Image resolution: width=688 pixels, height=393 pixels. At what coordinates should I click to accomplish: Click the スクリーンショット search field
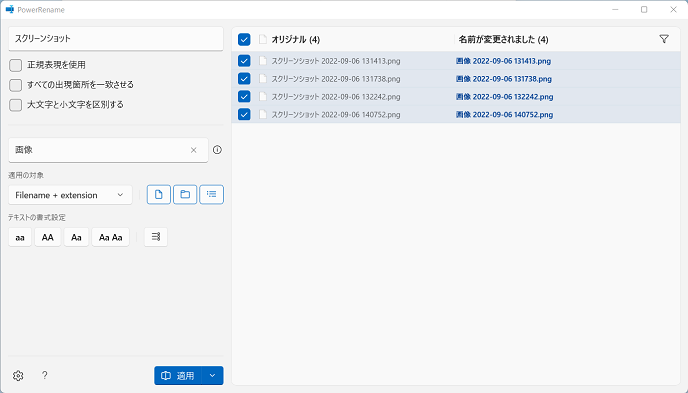116,39
